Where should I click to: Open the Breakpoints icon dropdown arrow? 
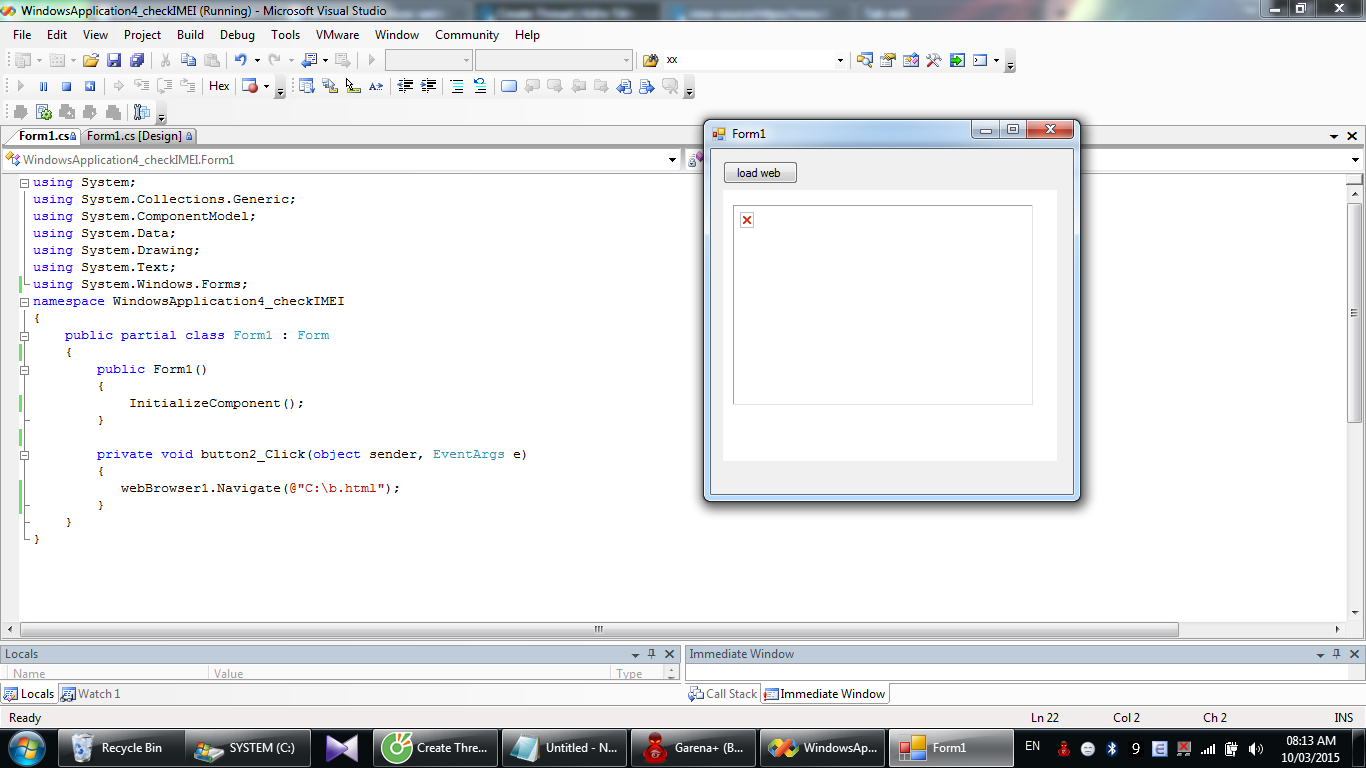[266, 86]
